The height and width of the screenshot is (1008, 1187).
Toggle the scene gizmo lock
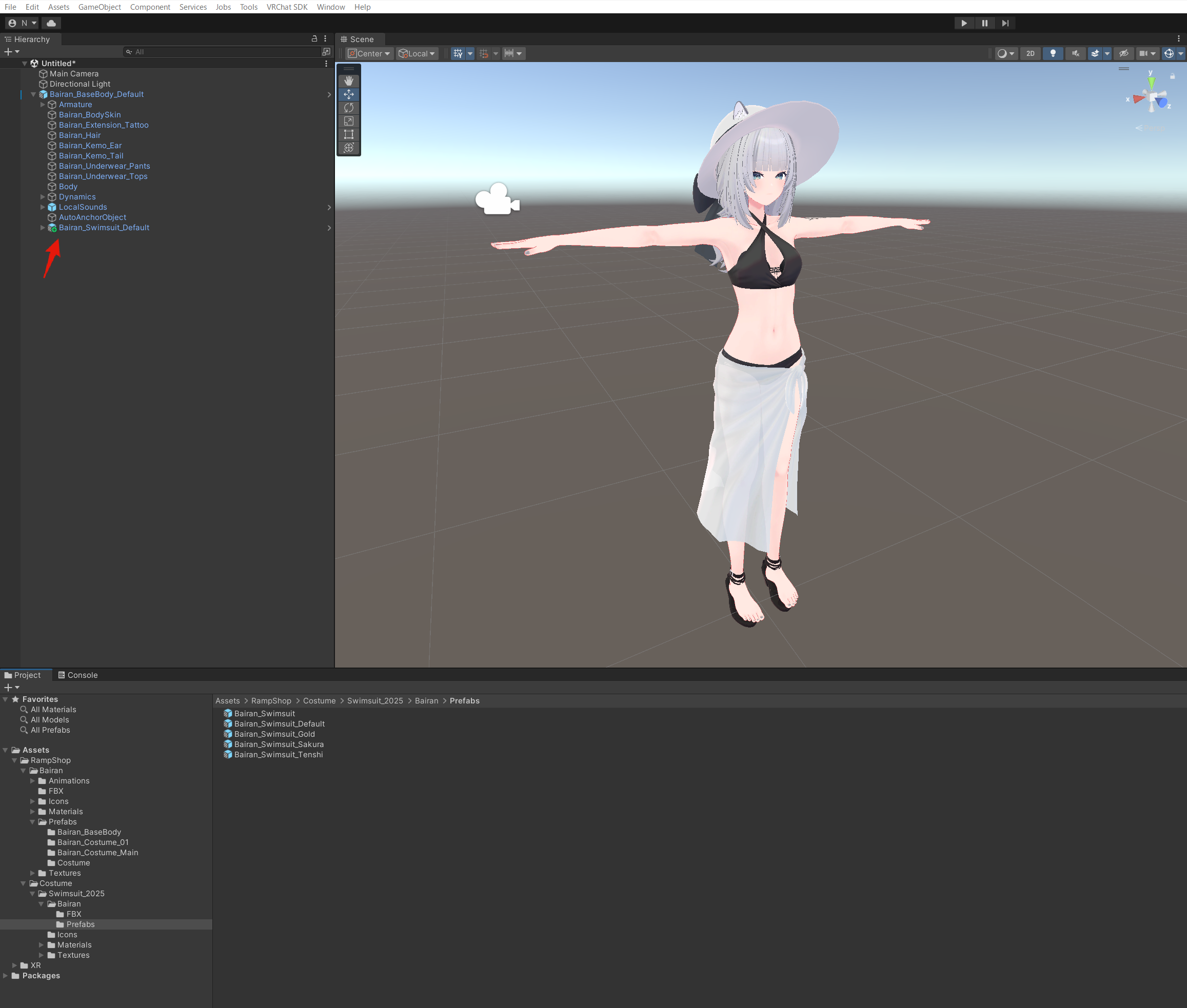coord(1172,75)
